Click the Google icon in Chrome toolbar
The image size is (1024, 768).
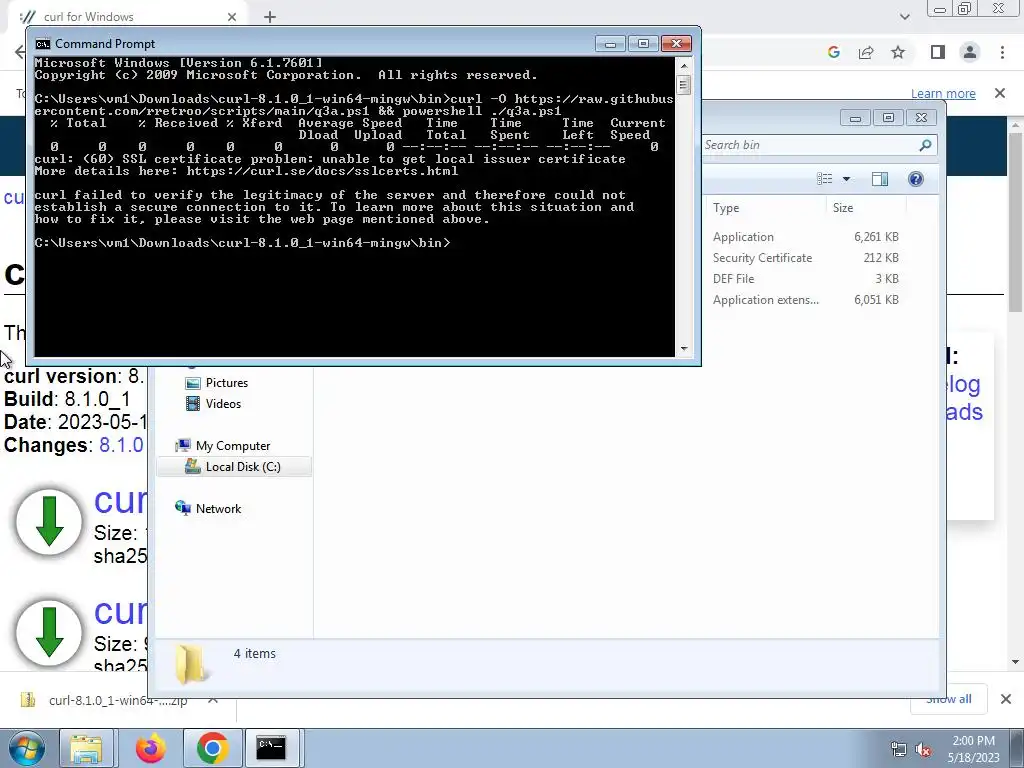(x=833, y=52)
